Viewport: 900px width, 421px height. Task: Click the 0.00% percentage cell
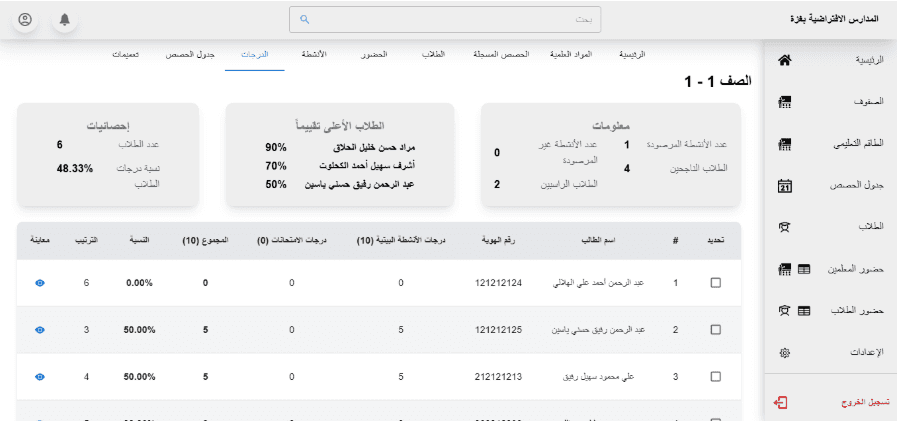point(139,283)
